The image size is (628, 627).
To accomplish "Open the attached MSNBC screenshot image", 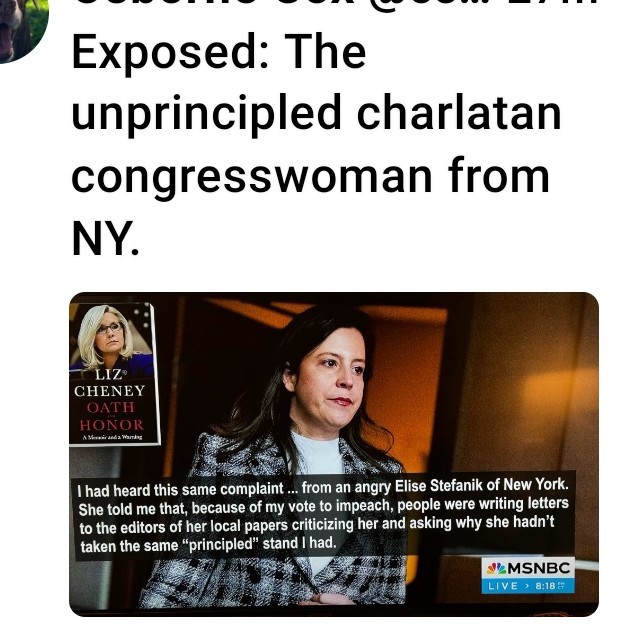I will coord(334,454).
